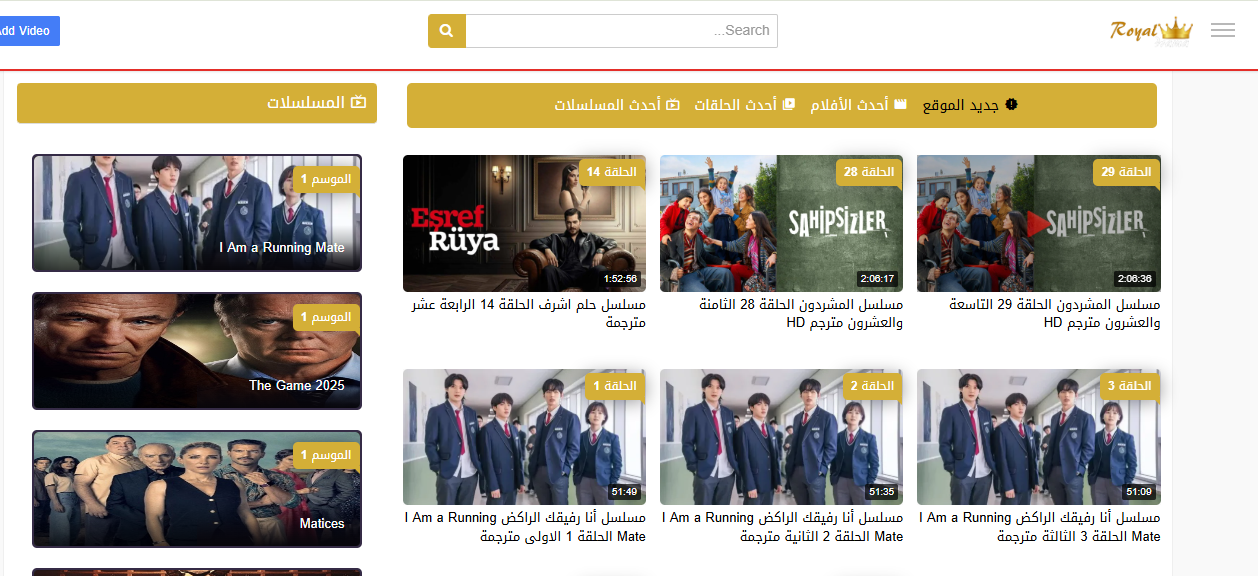This screenshot has width=1258, height=576.
Task: Click the film icon beside أحدث الأفلام
Action: [900, 104]
